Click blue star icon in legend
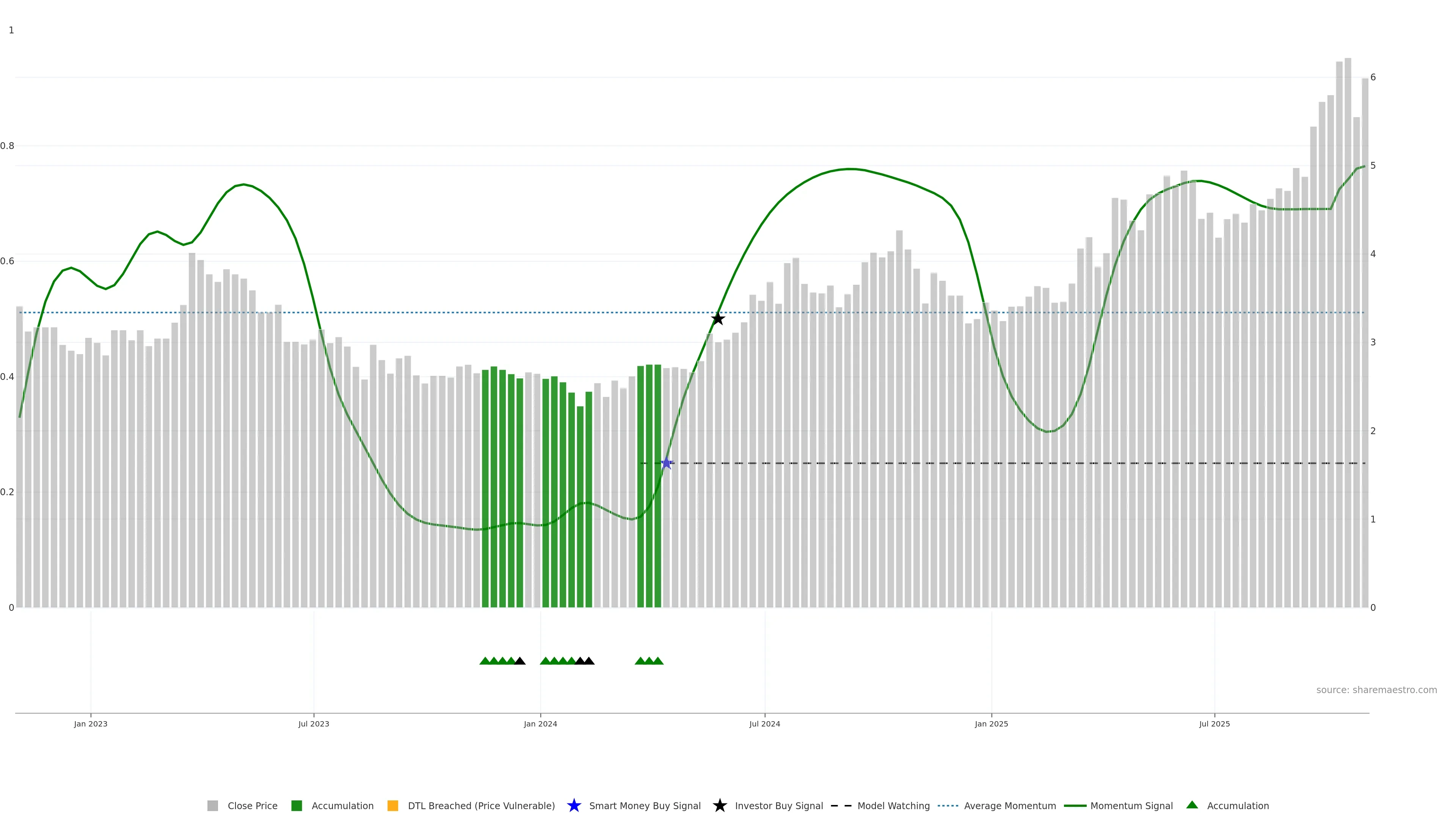Screen dimensions: 1456x819 [574, 806]
